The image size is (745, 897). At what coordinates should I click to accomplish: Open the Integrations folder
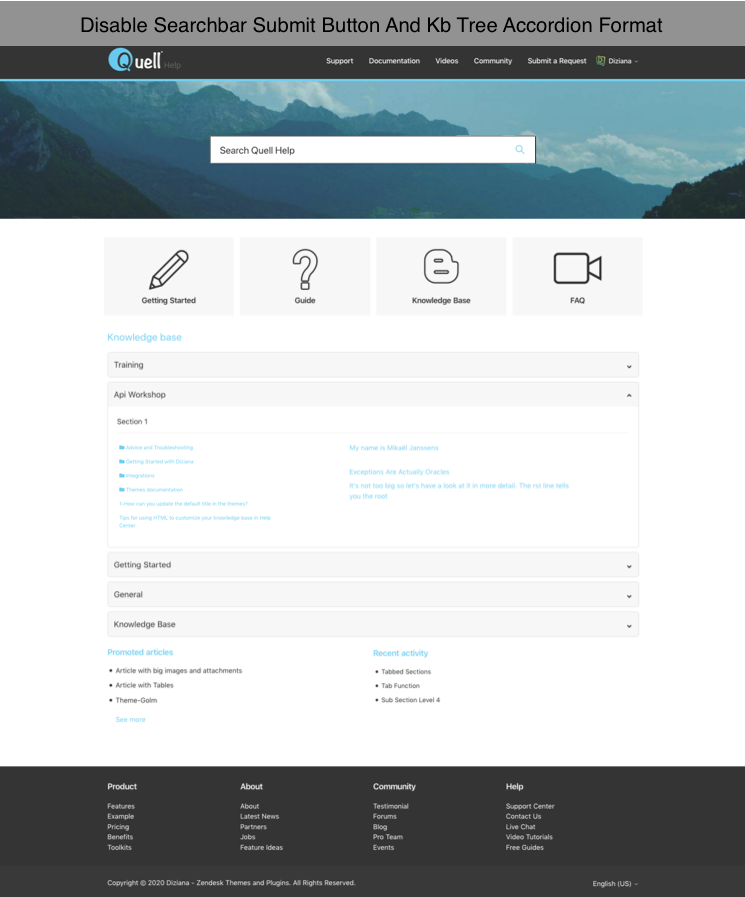tap(138, 476)
